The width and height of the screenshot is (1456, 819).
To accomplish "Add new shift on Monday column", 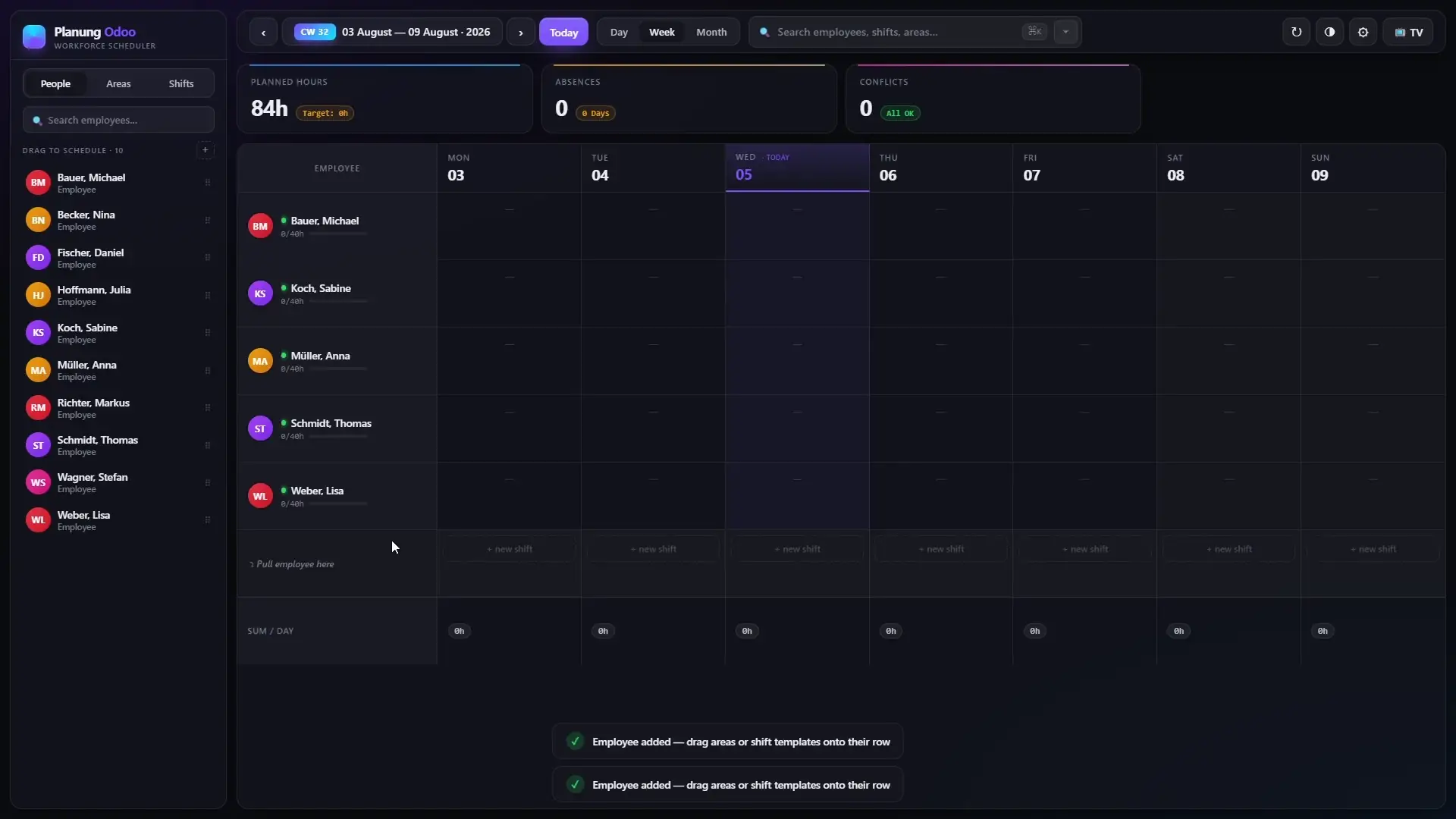I will [509, 549].
